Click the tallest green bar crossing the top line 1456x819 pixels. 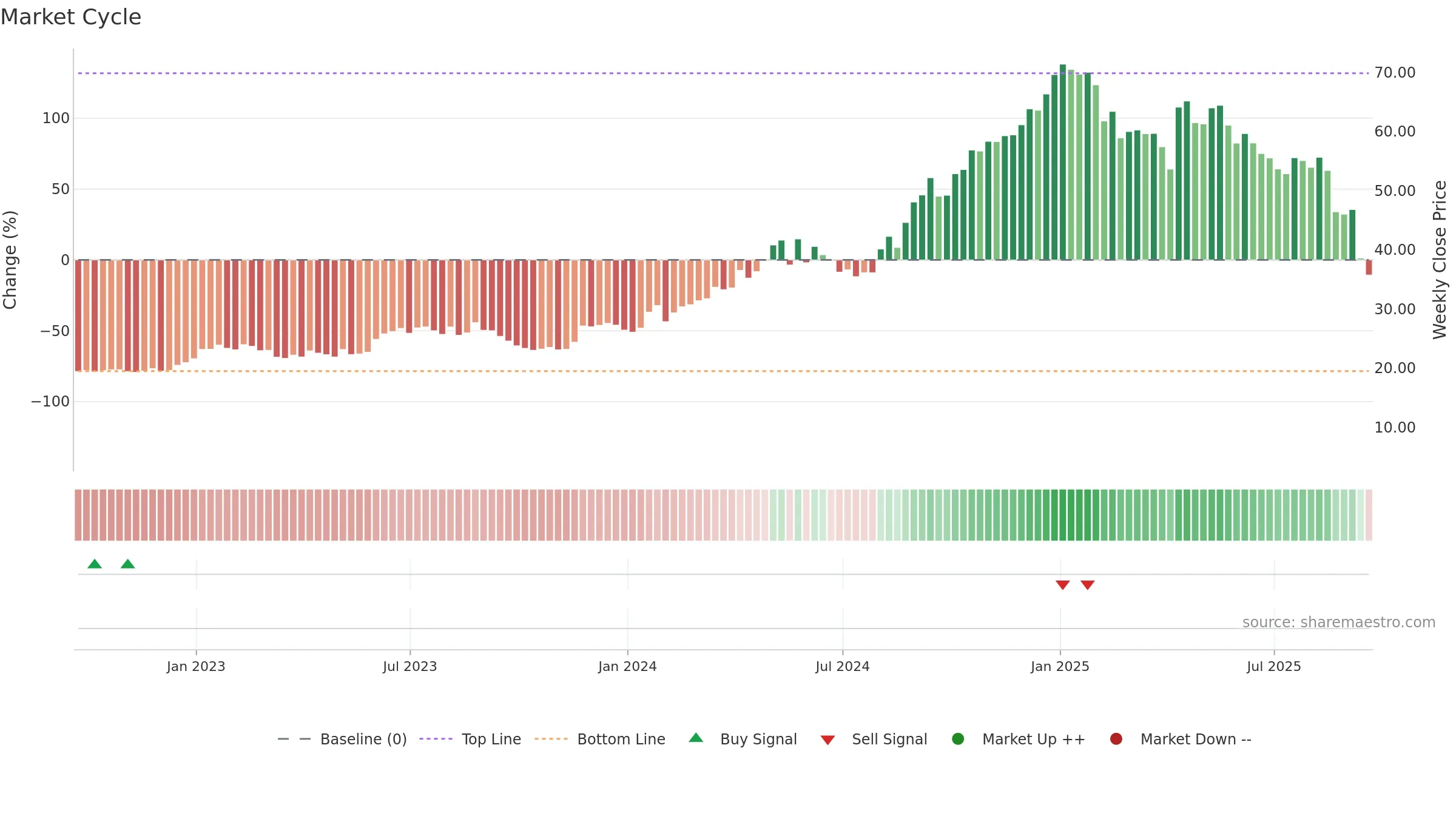click(x=1062, y=162)
